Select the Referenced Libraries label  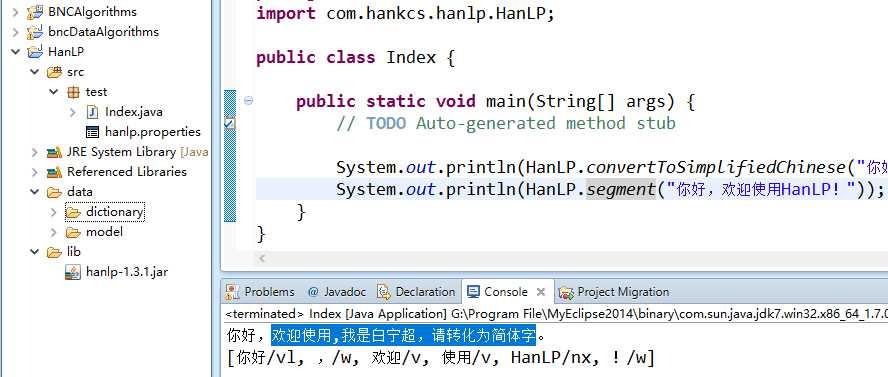click(x=127, y=172)
